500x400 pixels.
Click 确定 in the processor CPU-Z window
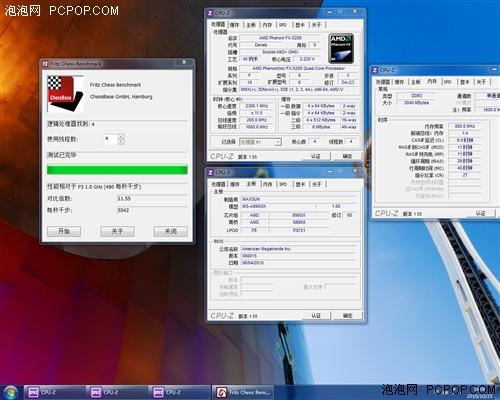[347, 156]
